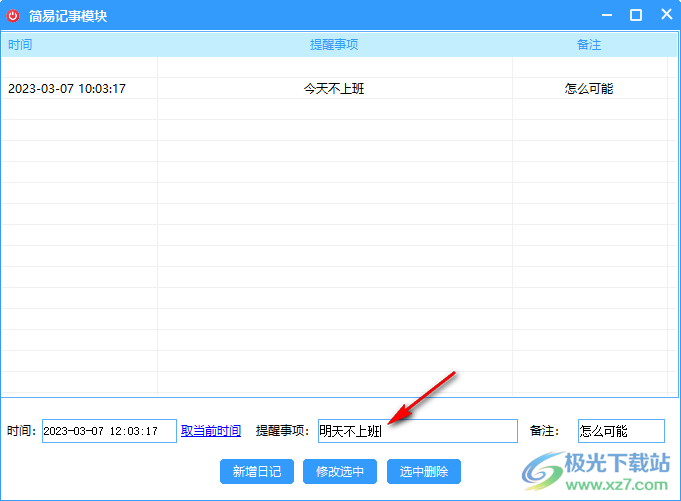This screenshot has height=501, width=681.
Task: Hit the 选中删除 button
Action: click(x=424, y=472)
